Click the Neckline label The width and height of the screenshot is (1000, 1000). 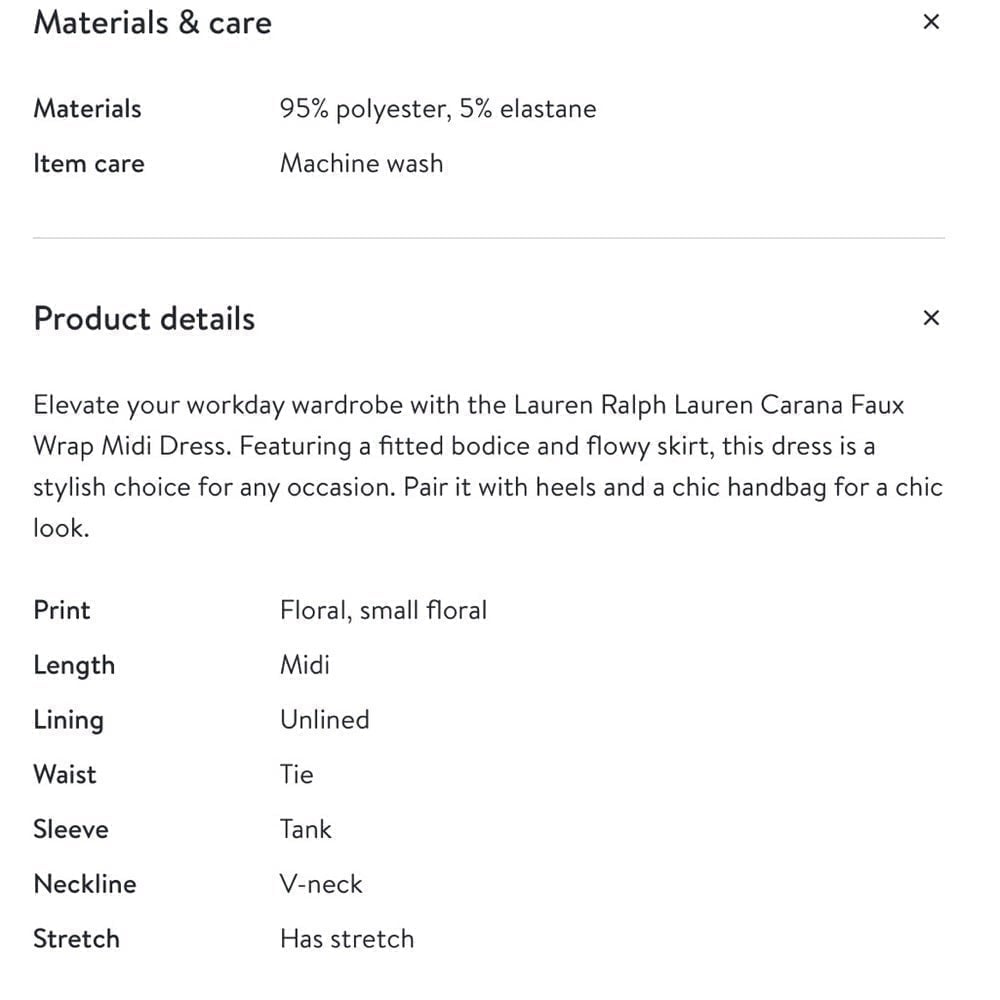coord(85,884)
